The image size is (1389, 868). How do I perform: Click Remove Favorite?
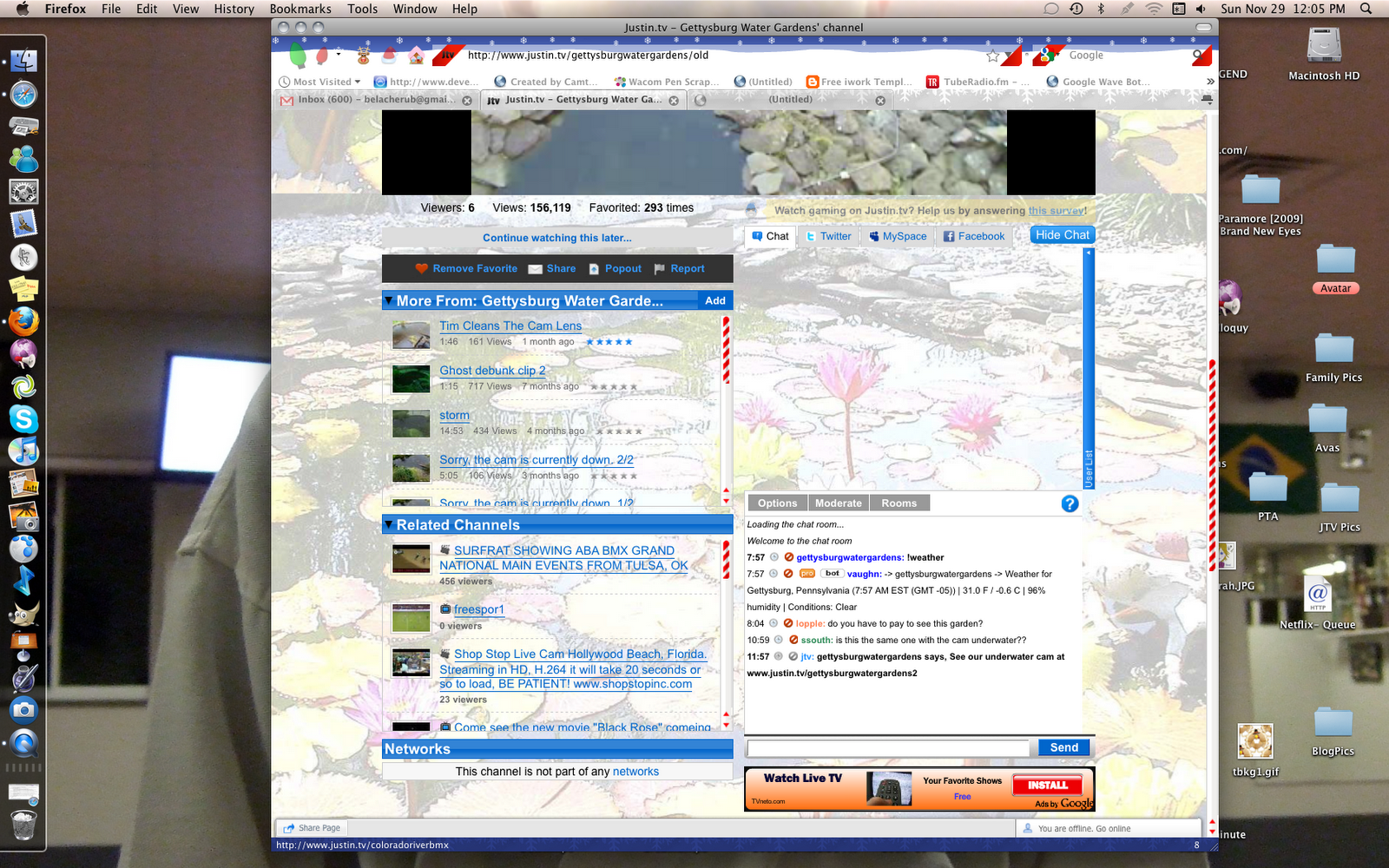[466, 269]
